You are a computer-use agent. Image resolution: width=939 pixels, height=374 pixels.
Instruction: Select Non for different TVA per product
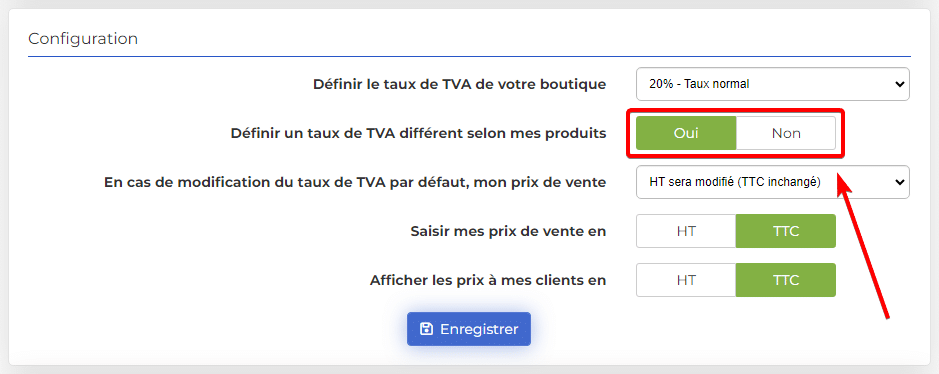(786, 133)
